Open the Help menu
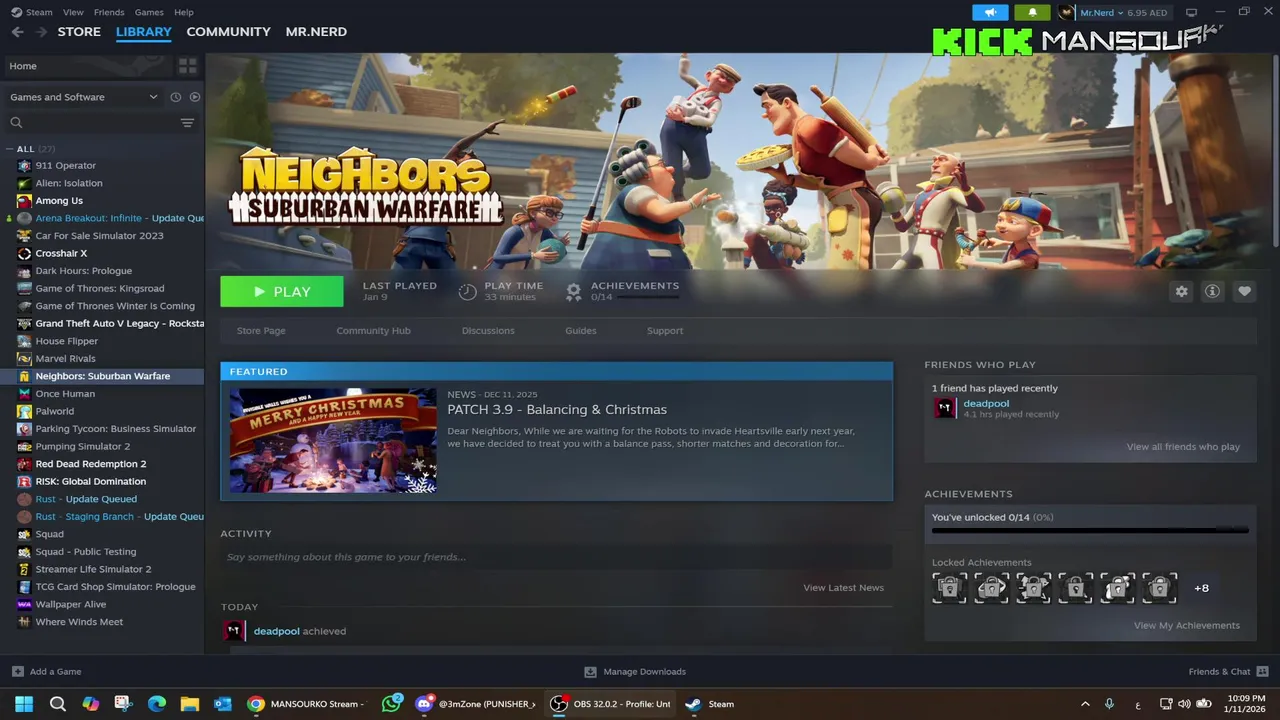 [x=184, y=12]
